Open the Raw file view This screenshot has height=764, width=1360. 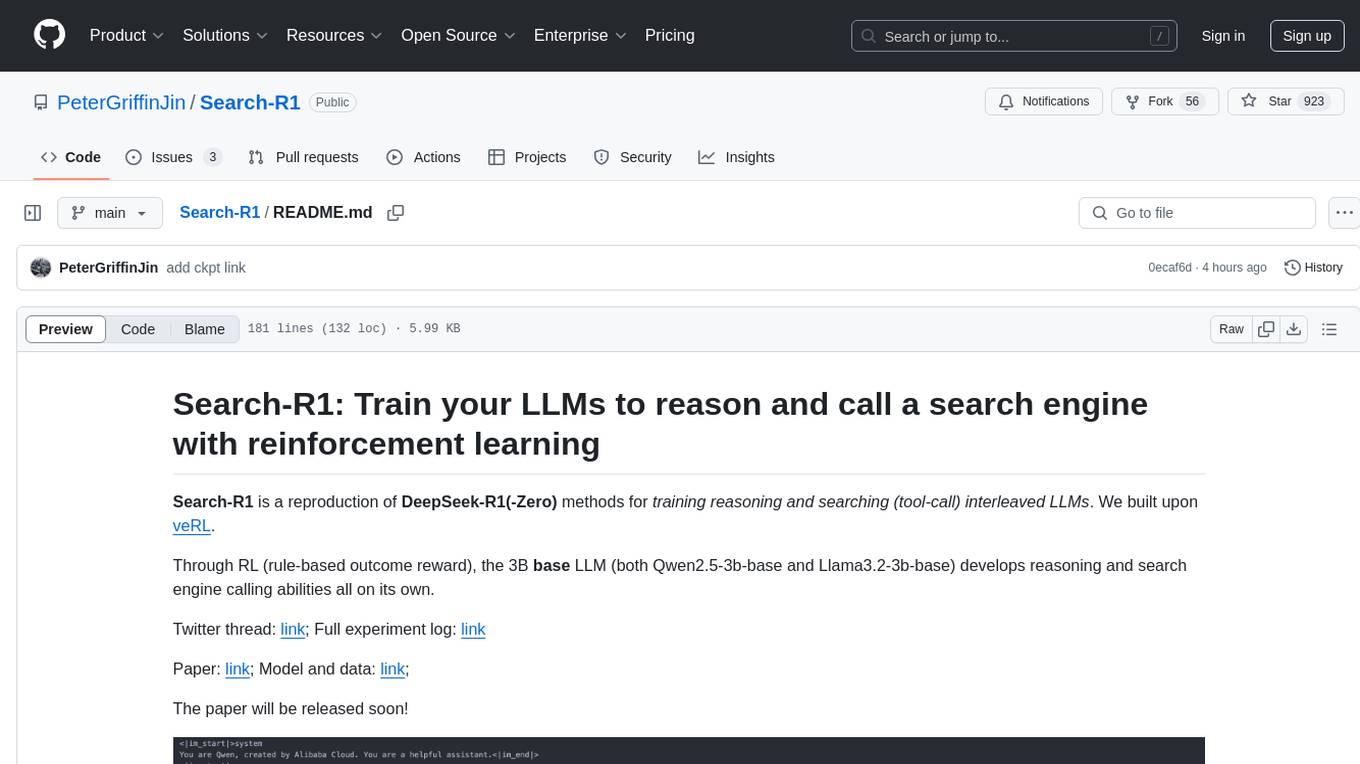[1231, 329]
